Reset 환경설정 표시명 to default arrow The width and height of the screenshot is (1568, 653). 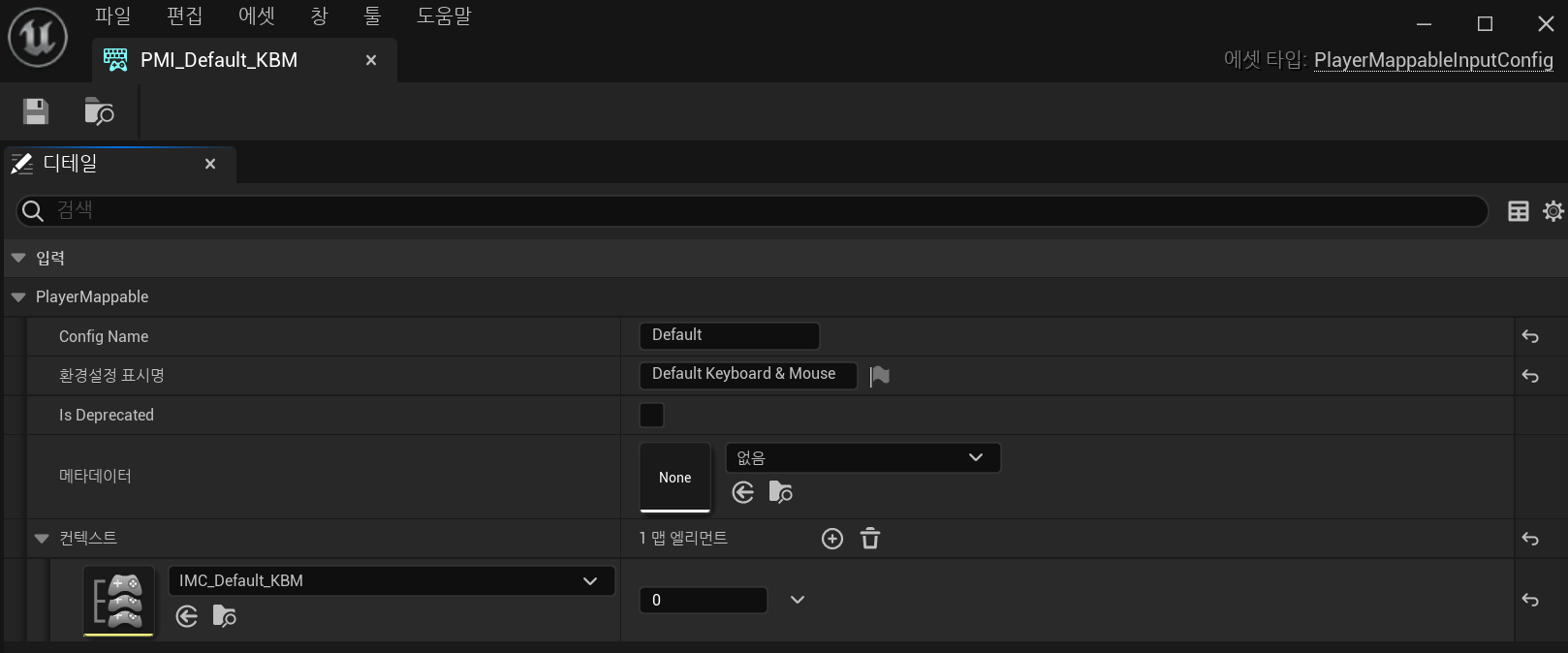pyautogui.click(x=1530, y=376)
